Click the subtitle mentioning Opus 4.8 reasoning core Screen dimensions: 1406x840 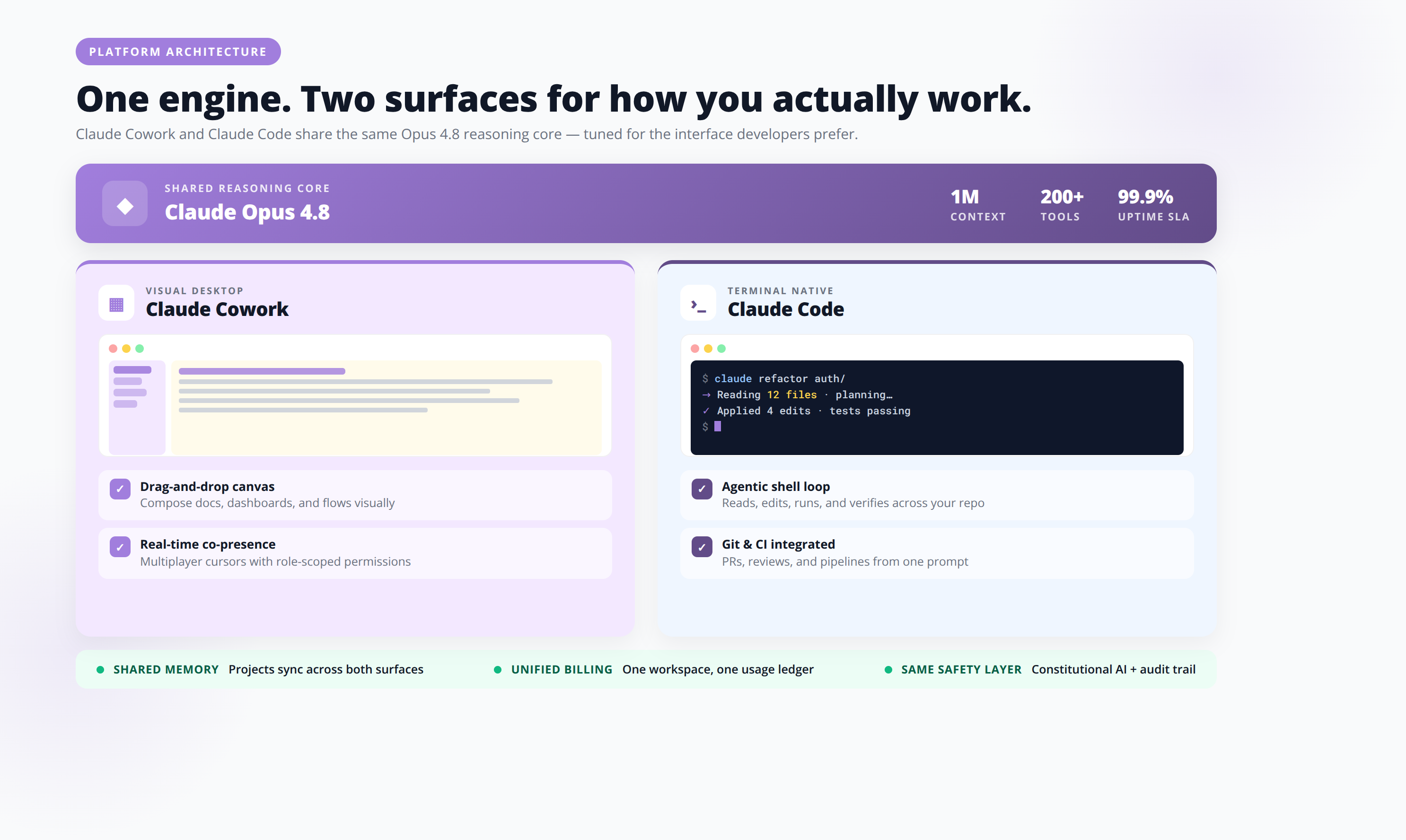[x=467, y=134]
